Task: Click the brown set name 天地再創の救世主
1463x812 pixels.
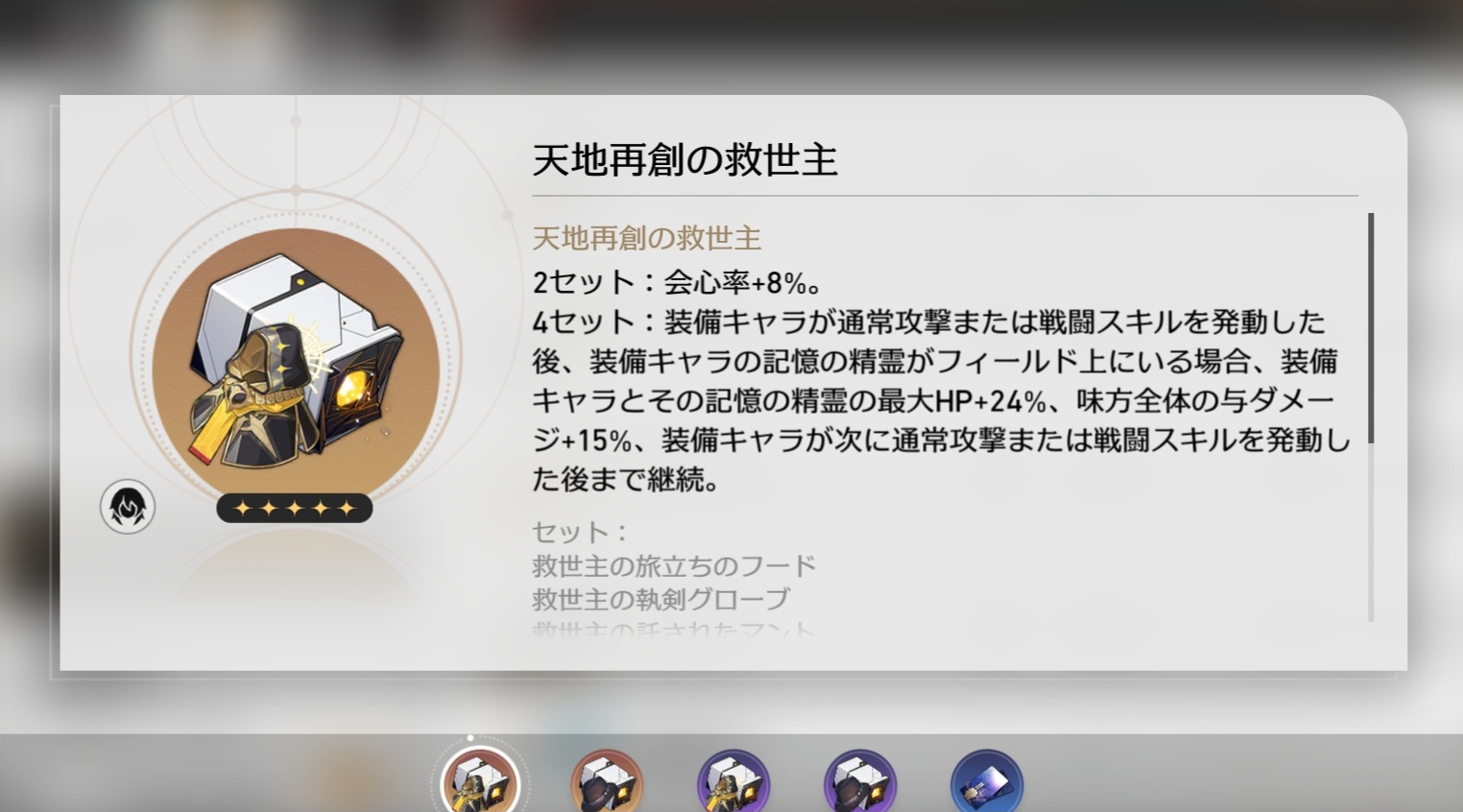Action: pos(646,238)
